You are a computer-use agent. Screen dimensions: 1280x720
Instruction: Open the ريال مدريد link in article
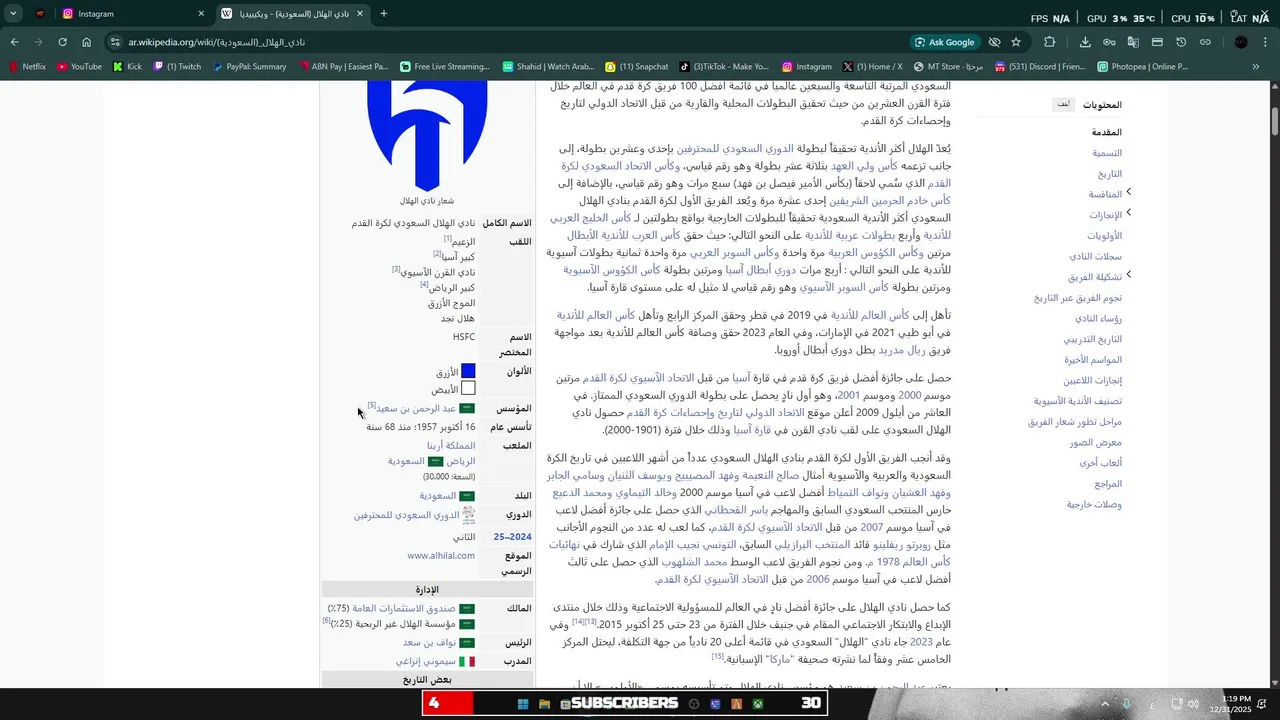904,351
